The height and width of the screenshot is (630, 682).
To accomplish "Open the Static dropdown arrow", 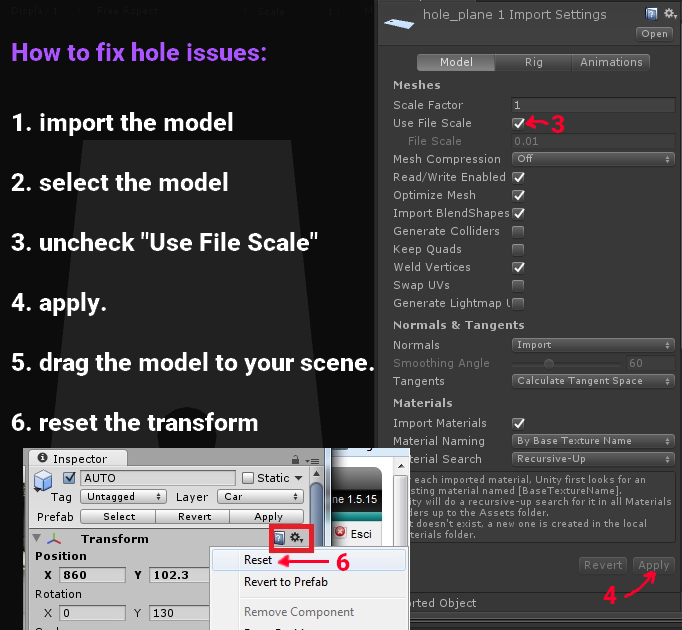I will point(298,478).
